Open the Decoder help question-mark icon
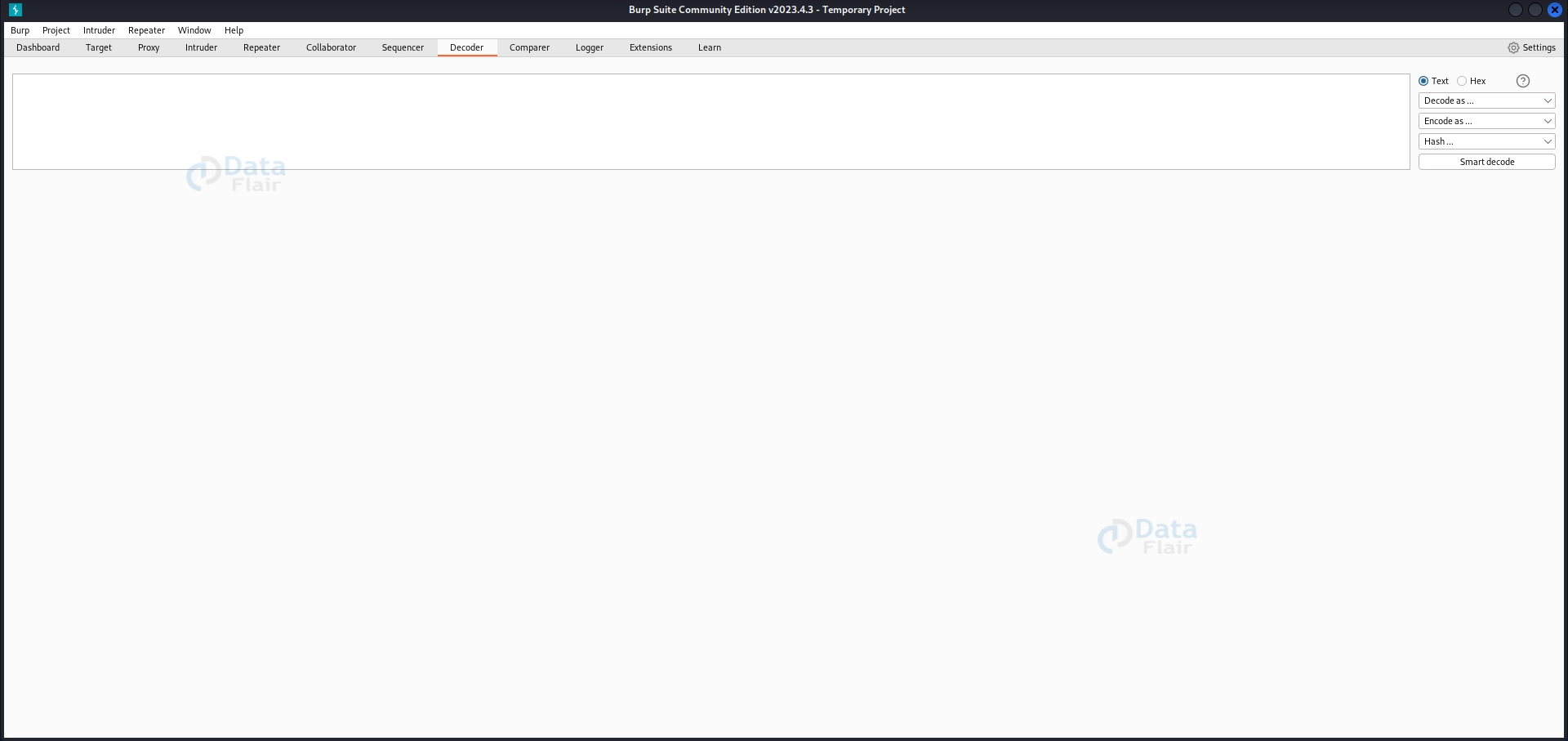Viewport: 1568px width, 741px height. tap(1522, 81)
